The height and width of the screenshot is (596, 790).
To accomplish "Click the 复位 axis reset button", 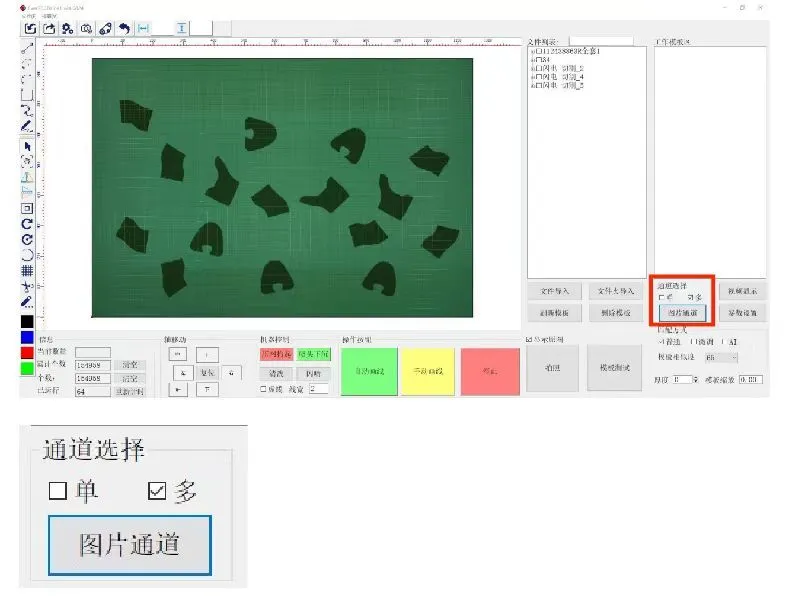I will click(x=207, y=373).
